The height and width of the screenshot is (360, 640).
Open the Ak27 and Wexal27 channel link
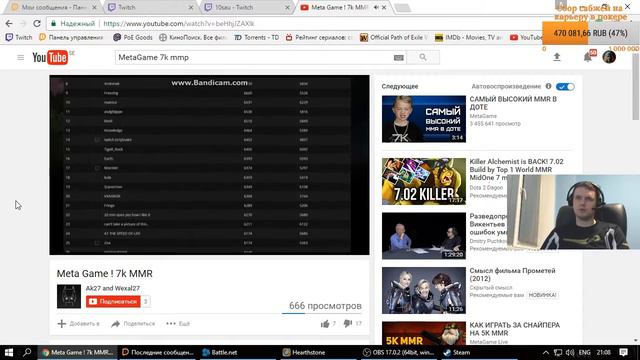point(113,288)
